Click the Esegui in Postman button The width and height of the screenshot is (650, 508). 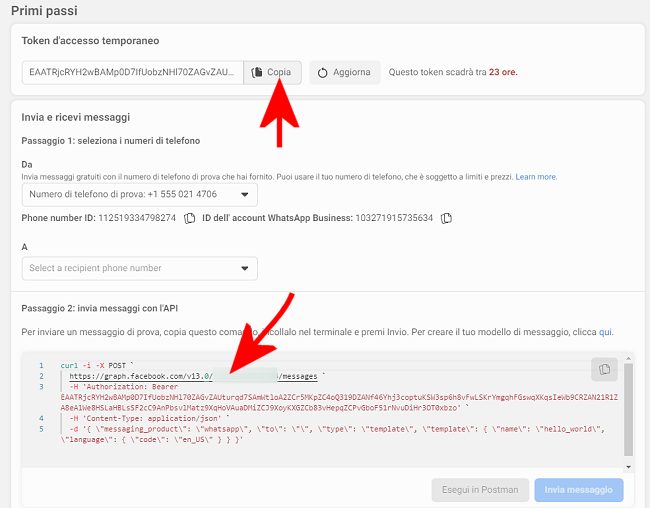480,490
